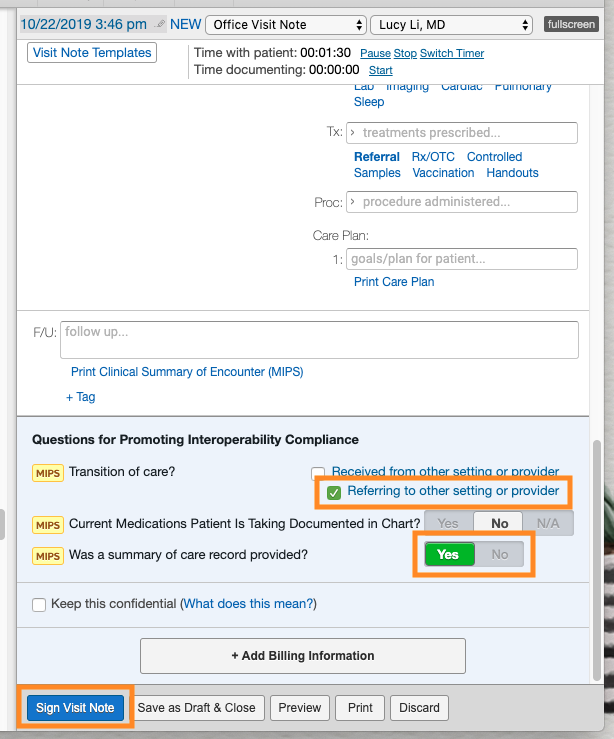The width and height of the screenshot is (614, 739).
Task: Open Visit Note Templates
Action: coord(92,52)
